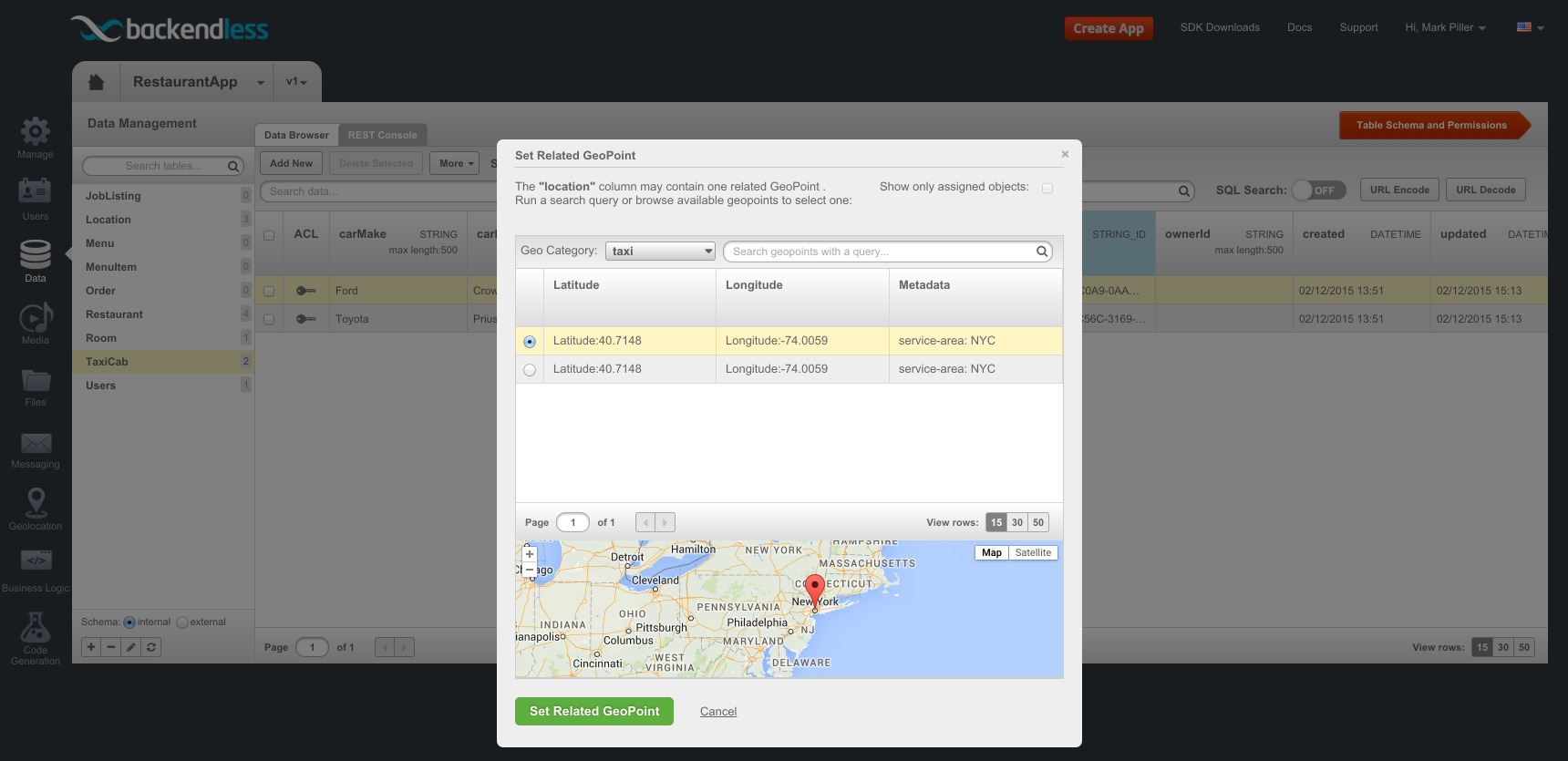
Task: Open the Hi, Mark Piller account menu
Action: [x=1445, y=27]
